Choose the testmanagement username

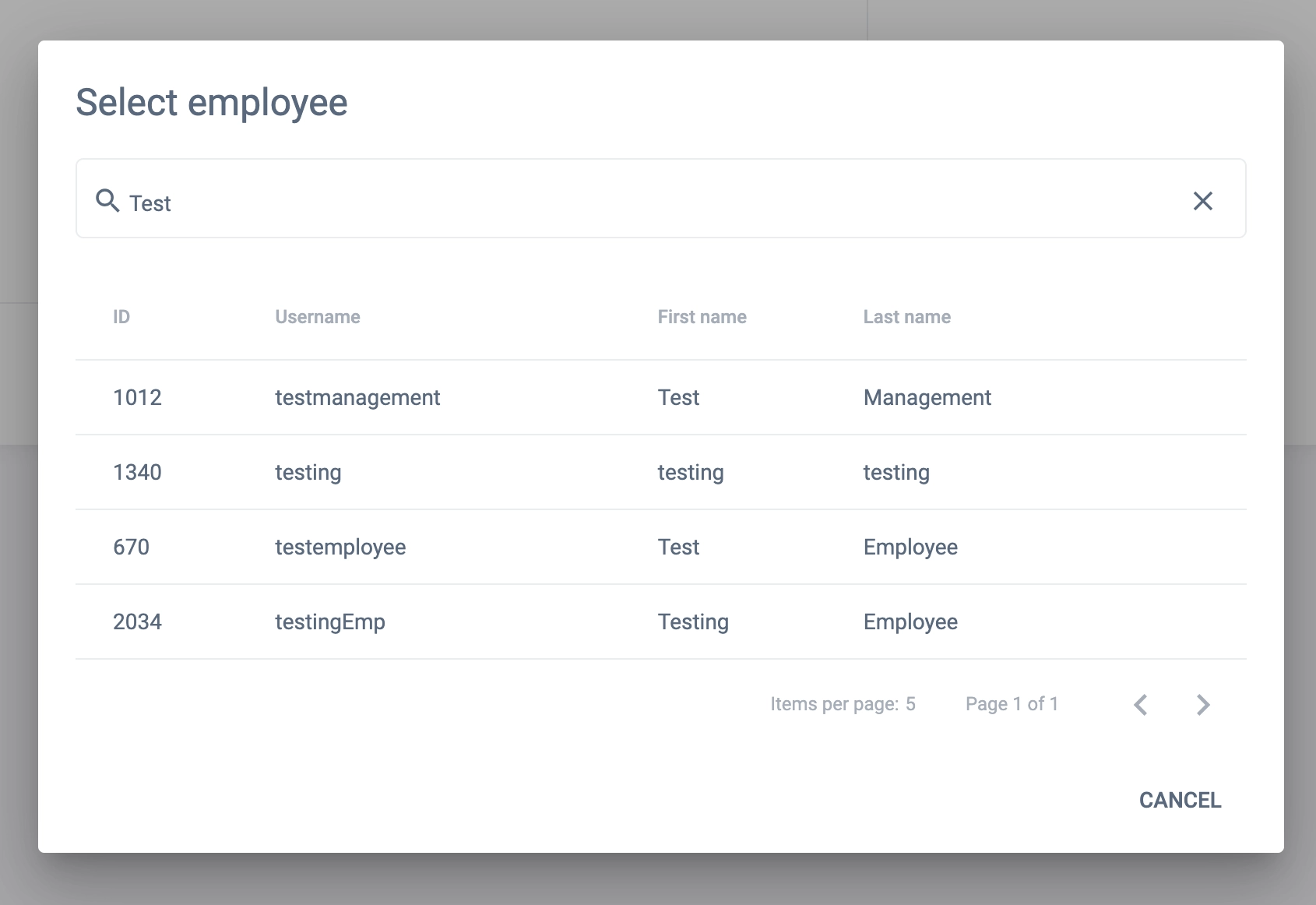(357, 398)
